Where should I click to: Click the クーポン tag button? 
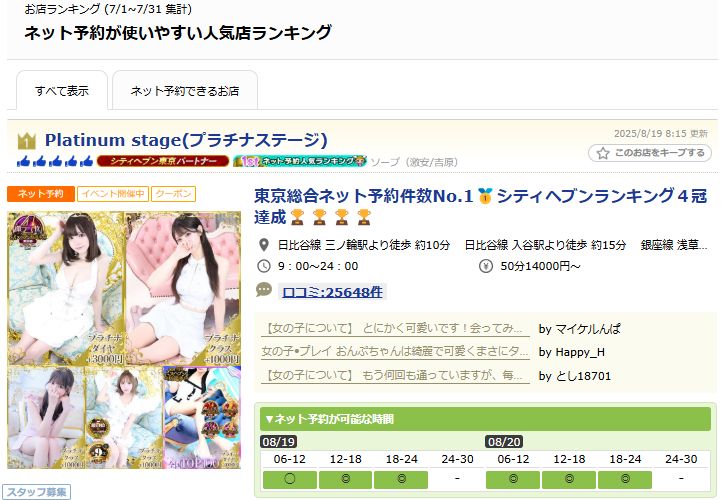coord(173,194)
